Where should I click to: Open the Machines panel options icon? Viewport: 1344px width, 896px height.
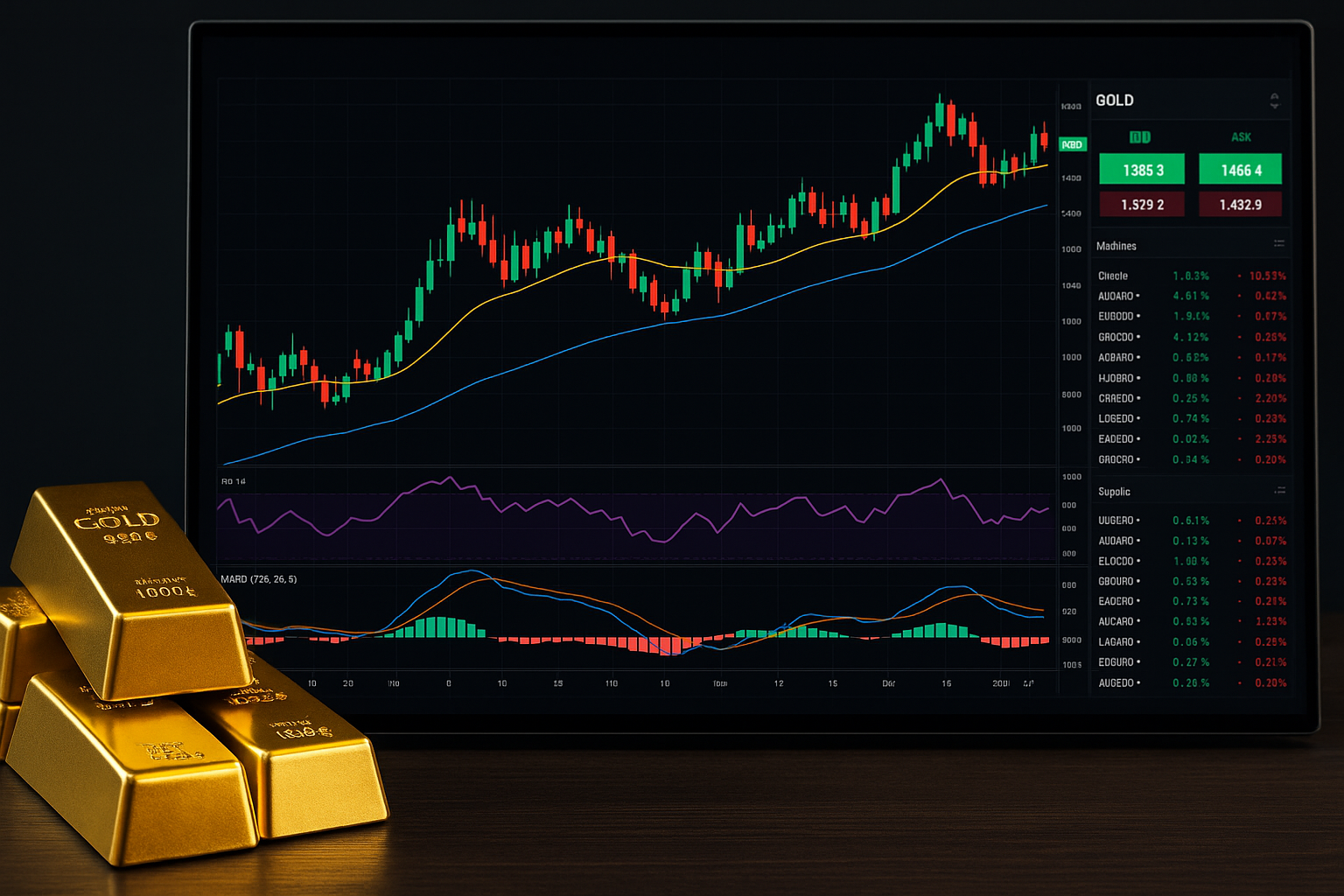pos(1278,244)
